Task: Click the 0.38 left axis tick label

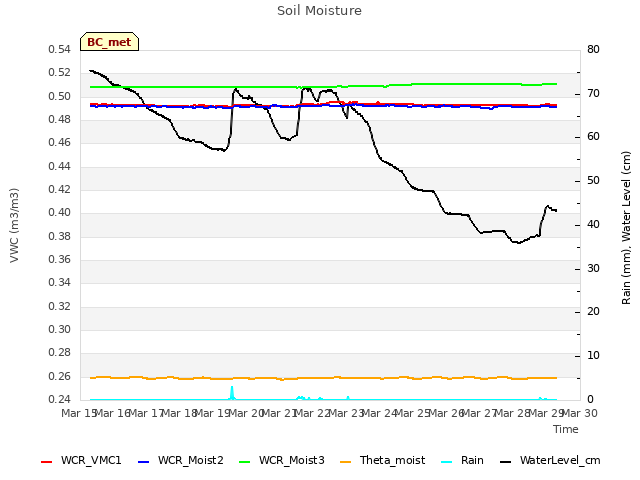Action: pos(60,236)
